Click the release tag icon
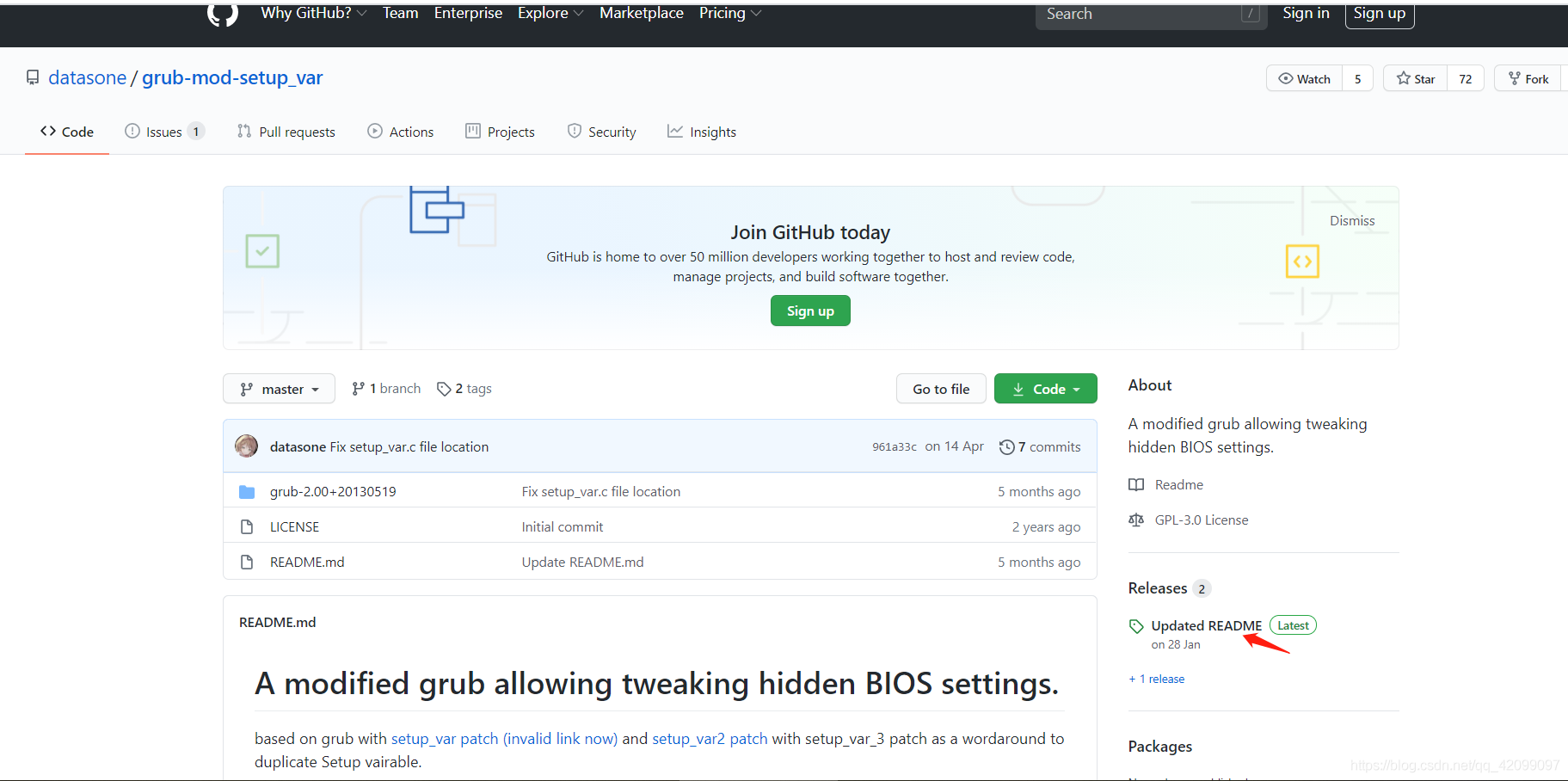 coord(1136,626)
